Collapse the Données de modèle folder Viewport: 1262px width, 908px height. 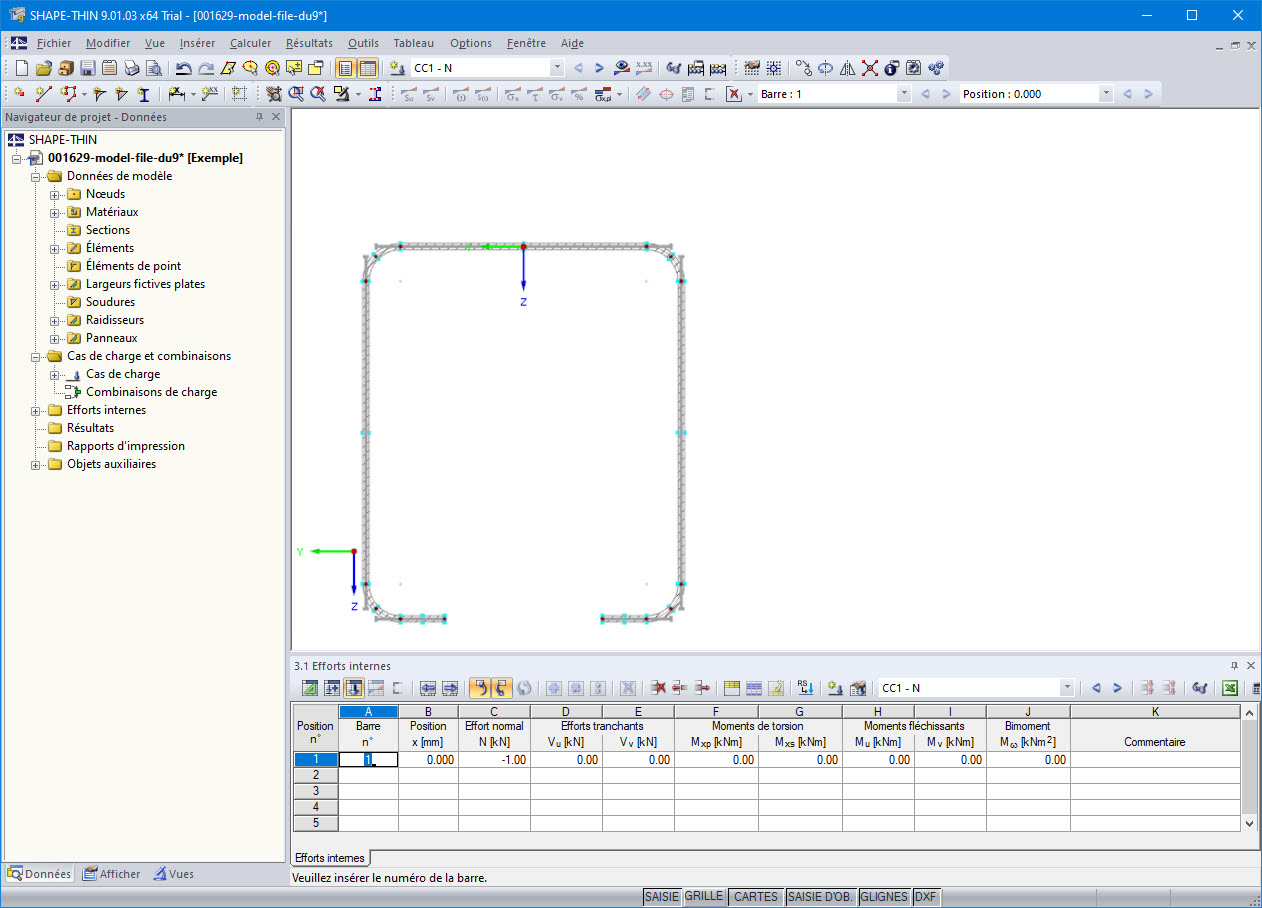click(37, 175)
